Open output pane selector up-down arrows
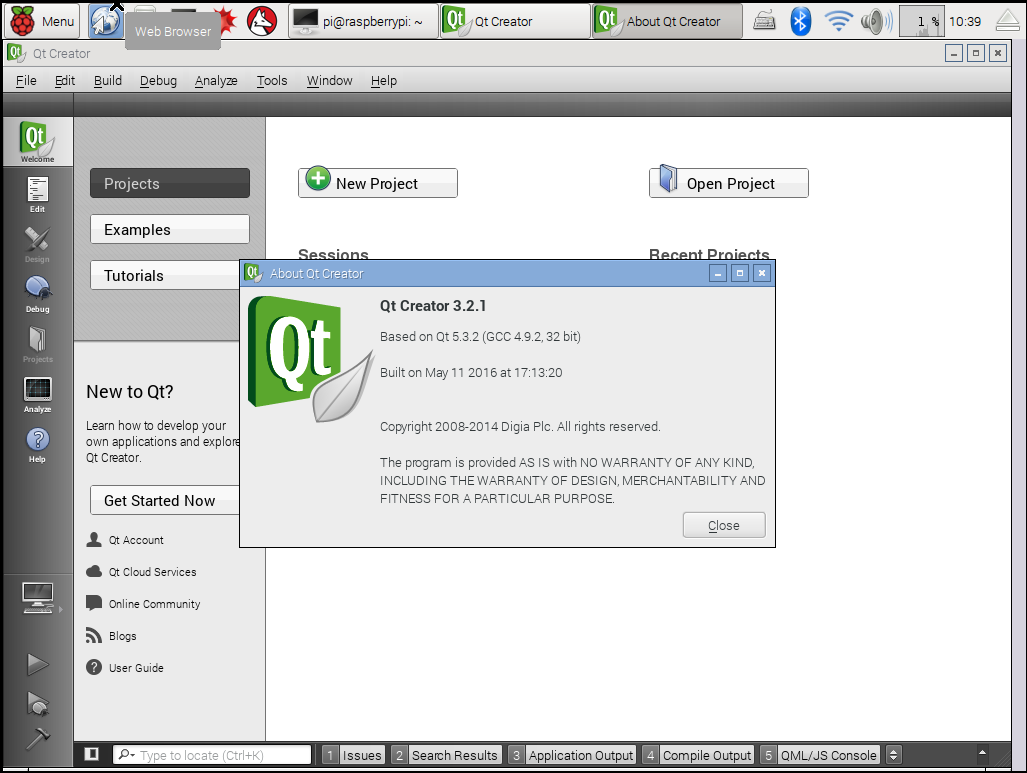The width and height of the screenshot is (1027, 773). click(x=893, y=755)
